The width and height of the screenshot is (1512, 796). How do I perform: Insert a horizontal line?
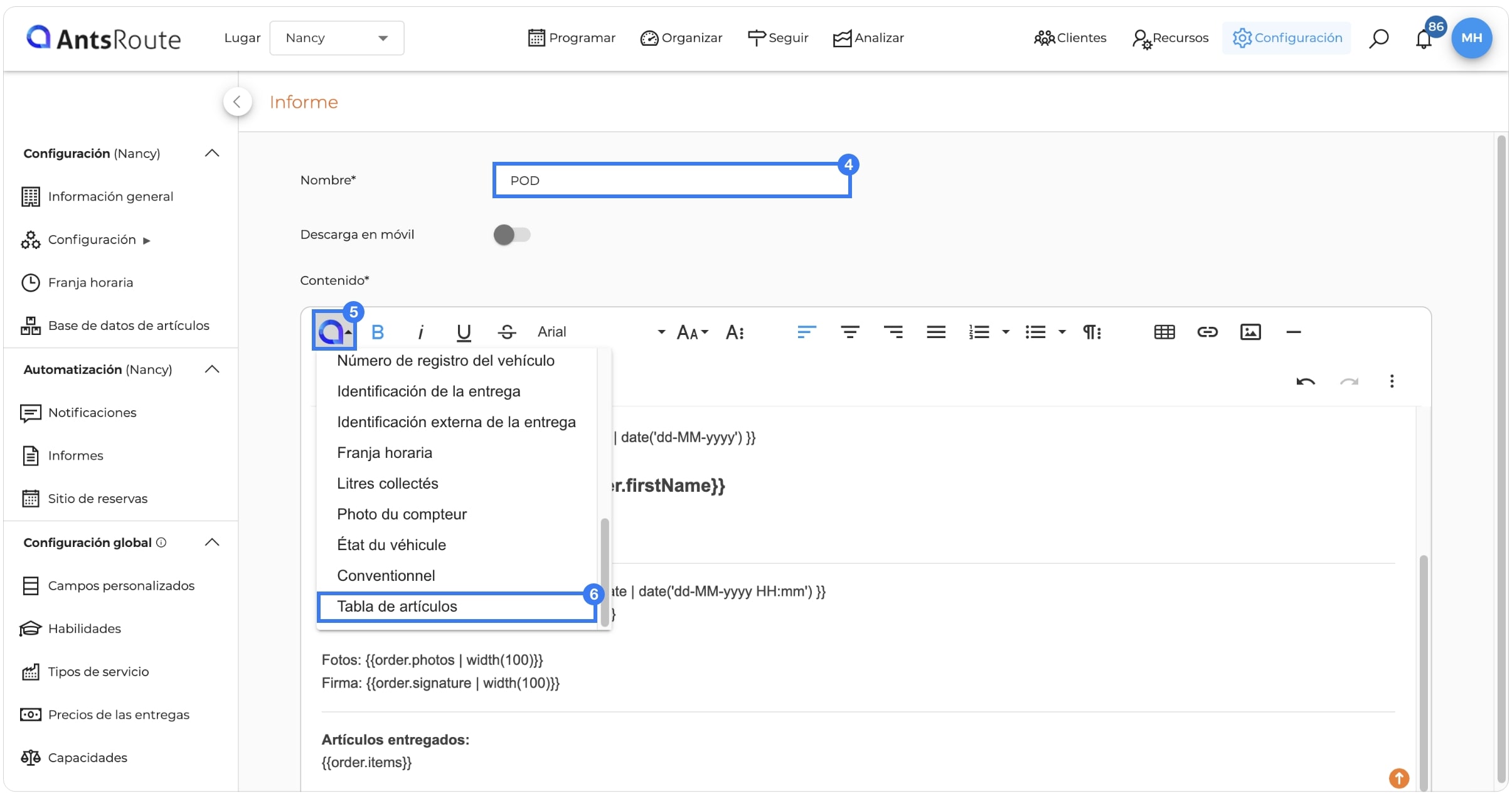coord(1293,332)
